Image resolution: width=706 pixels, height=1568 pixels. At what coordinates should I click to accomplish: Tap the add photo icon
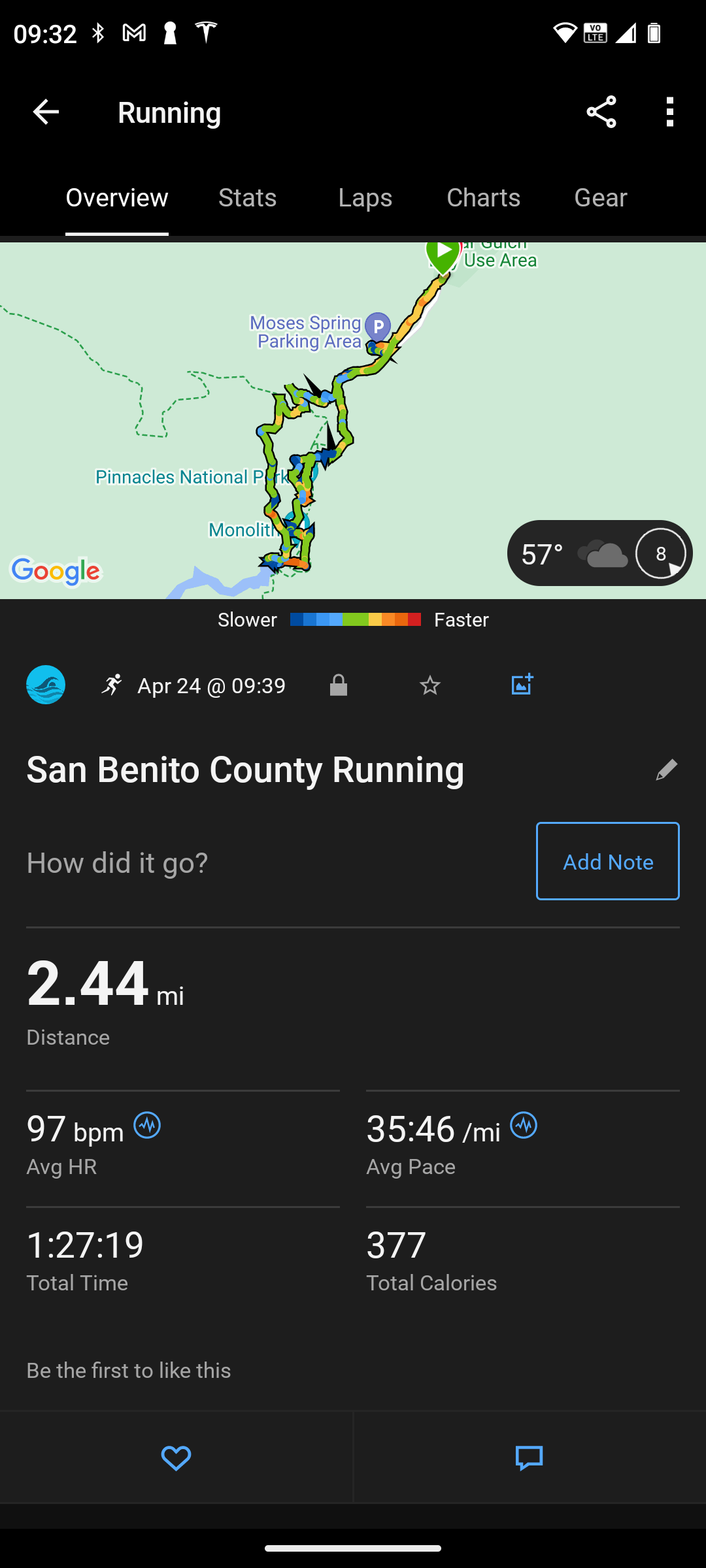522,685
